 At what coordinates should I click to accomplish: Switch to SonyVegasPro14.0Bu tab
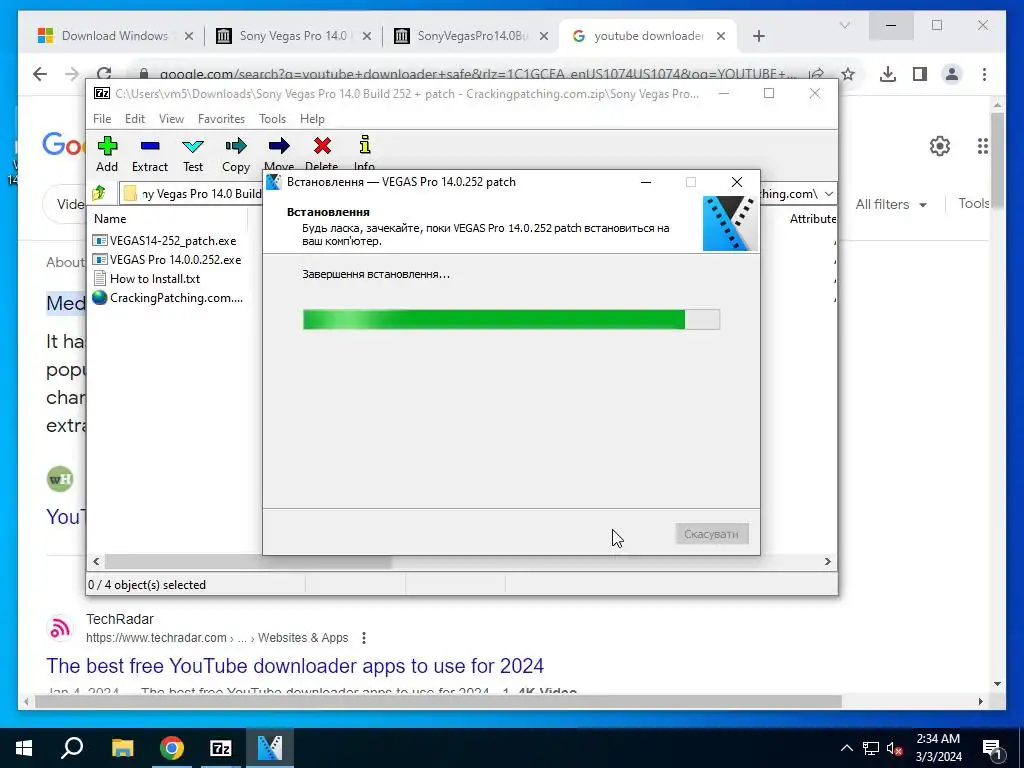tap(472, 36)
